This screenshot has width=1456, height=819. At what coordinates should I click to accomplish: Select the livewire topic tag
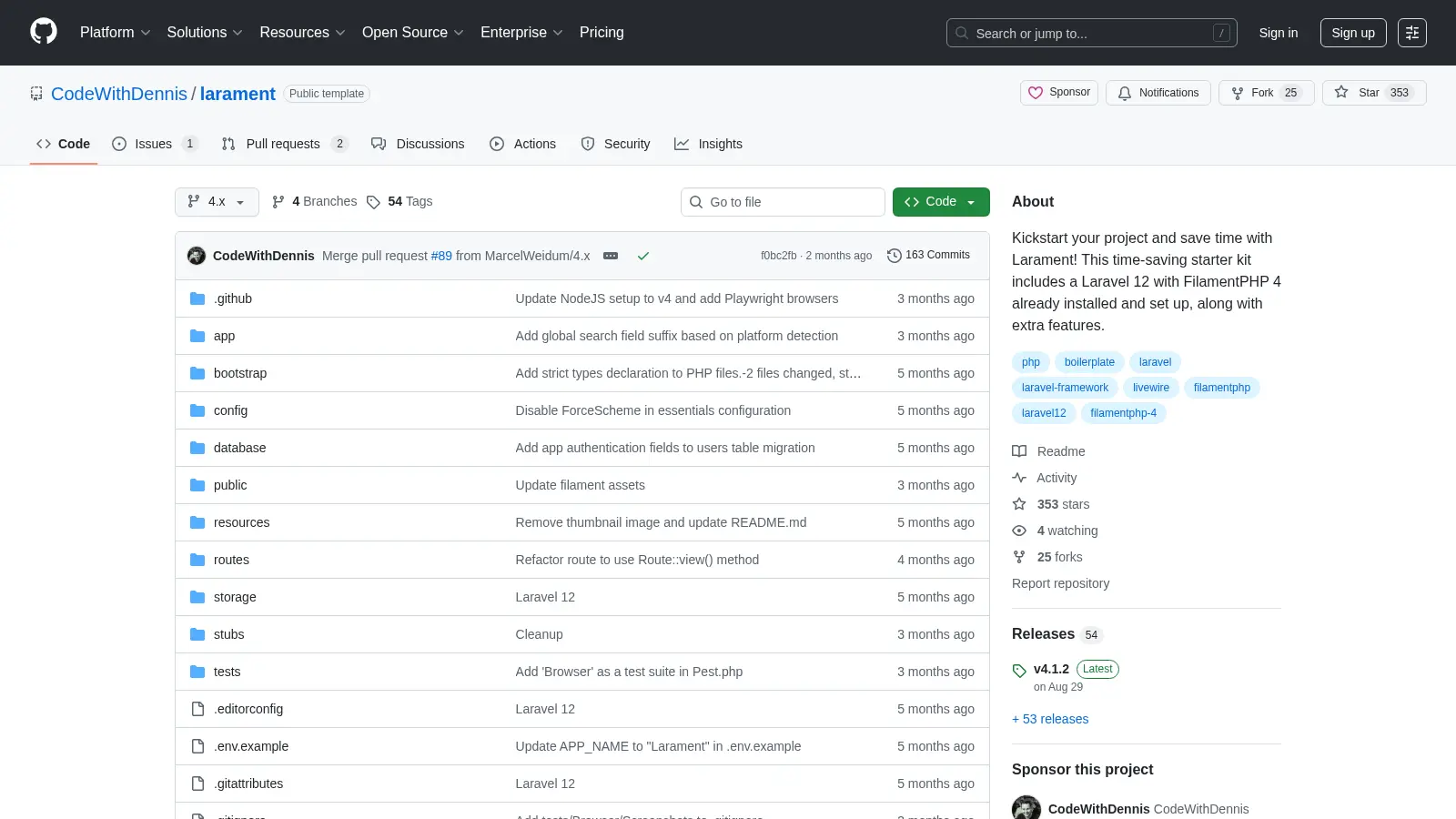(x=1151, y=388)
